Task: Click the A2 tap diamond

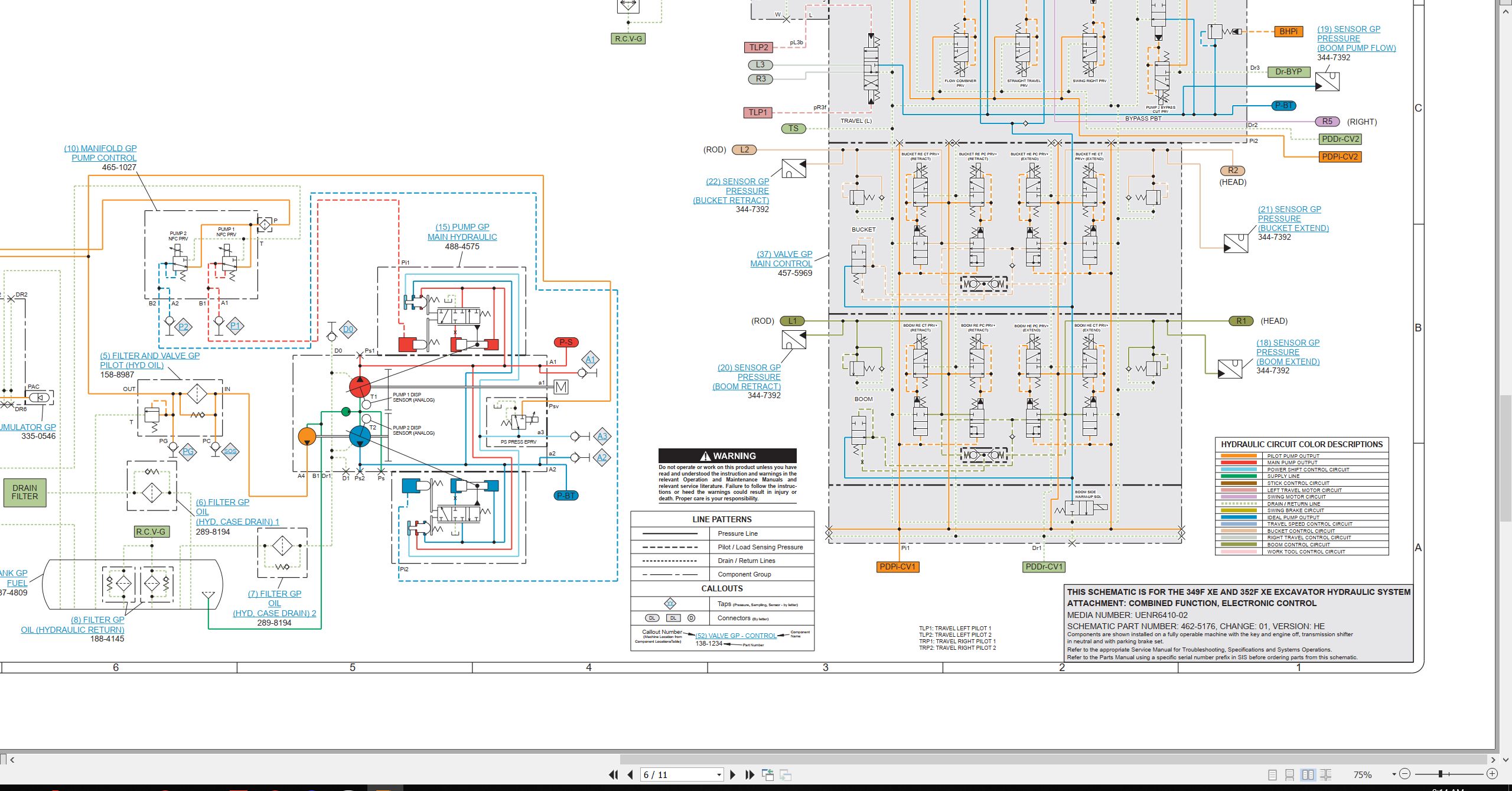Action: (602, 457)
